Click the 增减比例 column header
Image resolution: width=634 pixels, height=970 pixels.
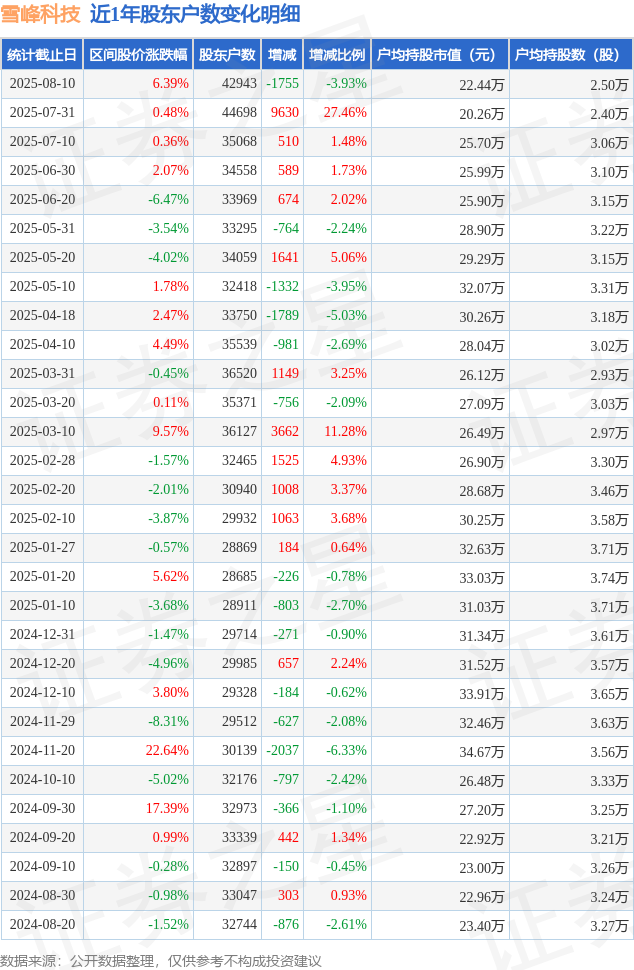tap(336, 54)
